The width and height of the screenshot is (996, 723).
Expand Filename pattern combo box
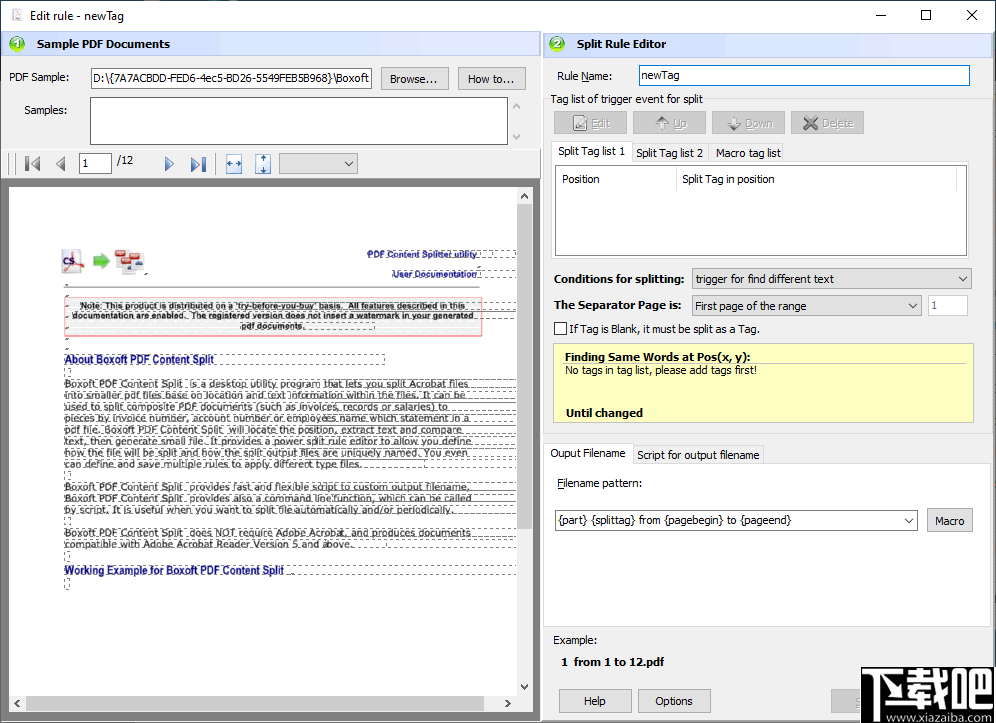[908, 520]
